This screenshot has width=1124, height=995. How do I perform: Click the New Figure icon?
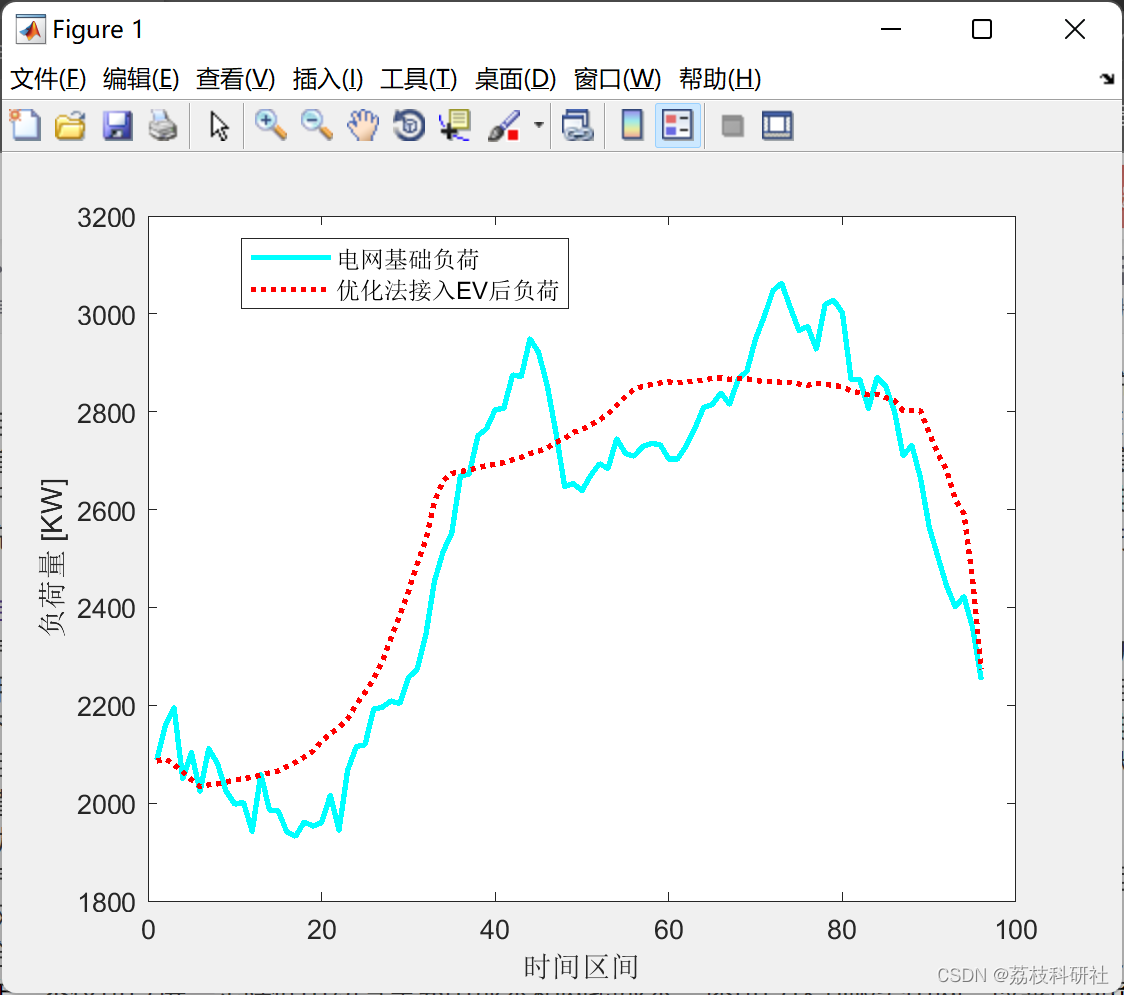pyautogui.click(x=26, y=125)
